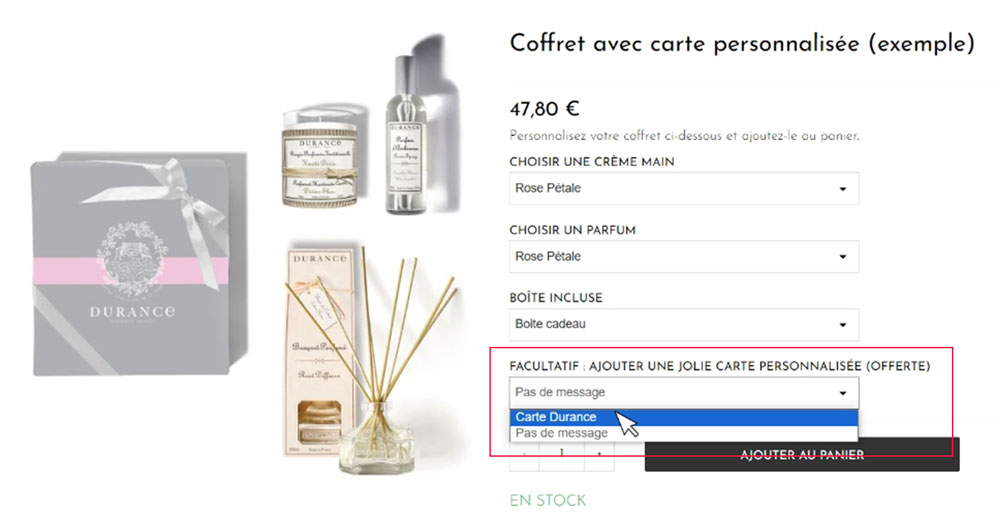Viewport: 1000px width, 513px height.
Task: Click arrow of carte personnalisée dropdown
Action: coord(842,393)
